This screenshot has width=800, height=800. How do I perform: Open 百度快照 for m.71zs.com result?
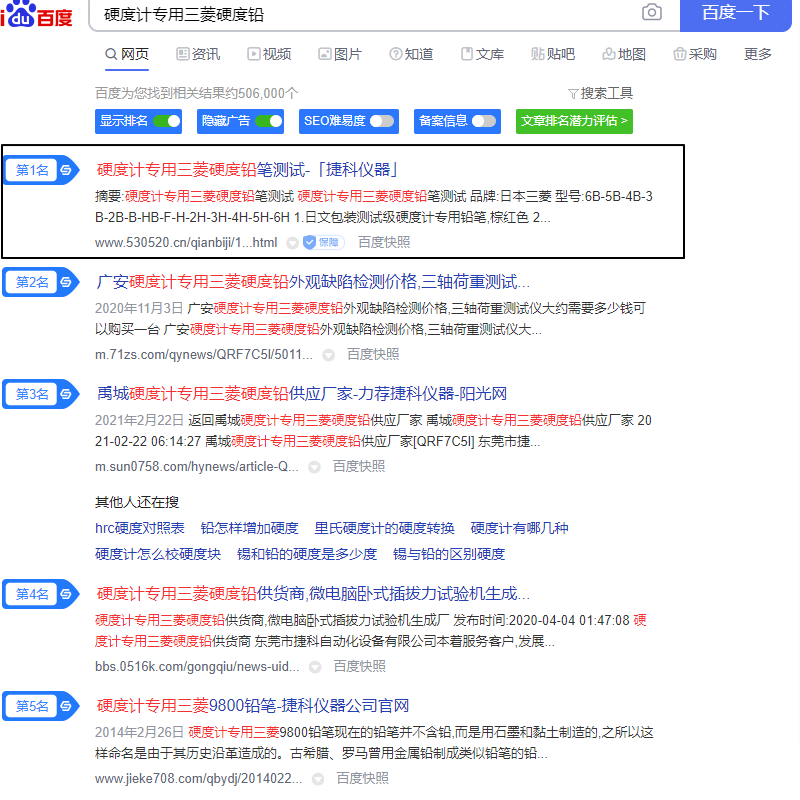(x=373, y=355)
